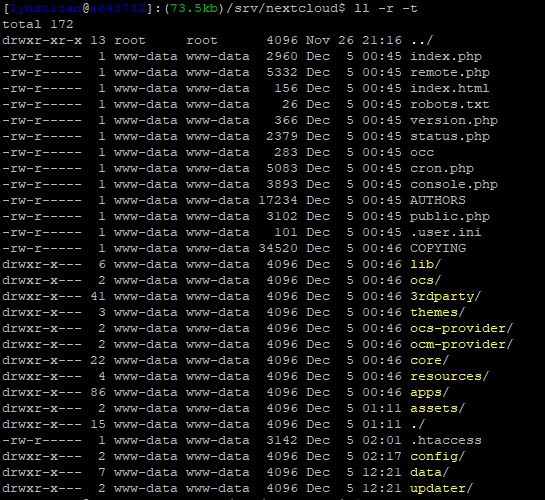Click the .htaccess filename
The height and width of the screenshot is (500, 545).
(446, 440)
